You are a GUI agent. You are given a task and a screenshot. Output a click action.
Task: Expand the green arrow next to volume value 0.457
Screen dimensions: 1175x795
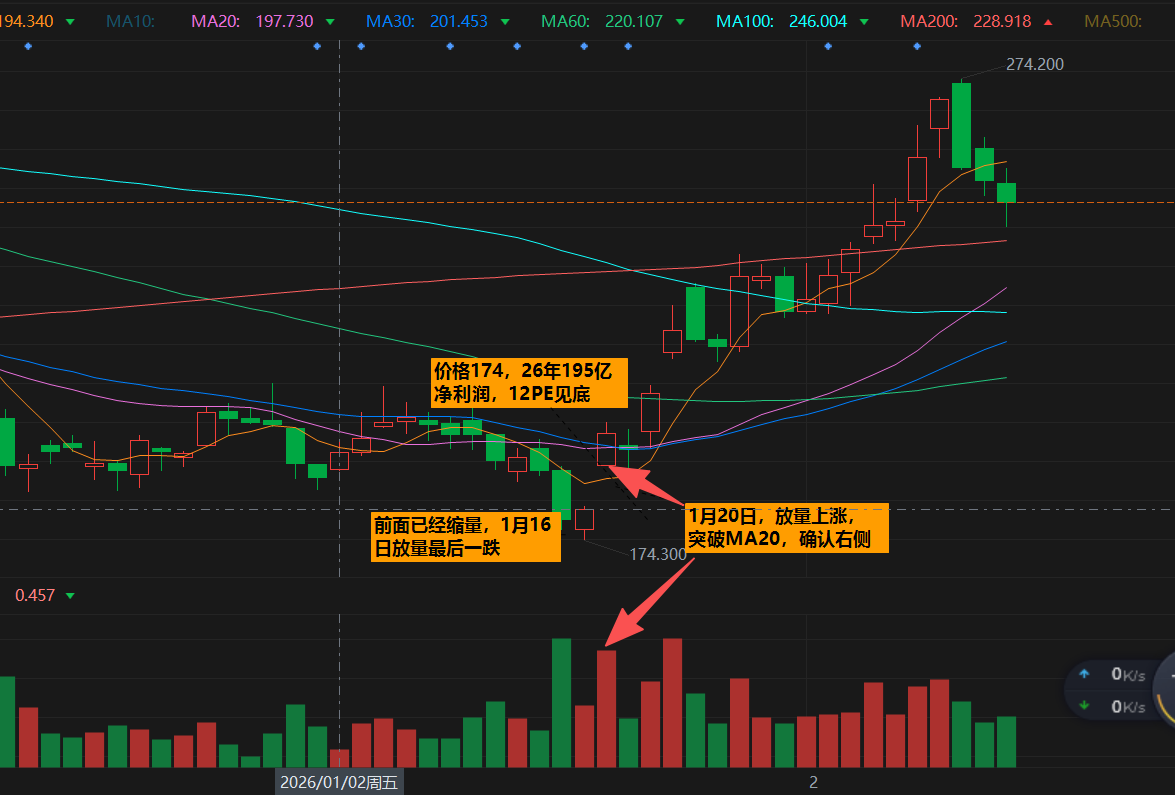pos(70,596)
